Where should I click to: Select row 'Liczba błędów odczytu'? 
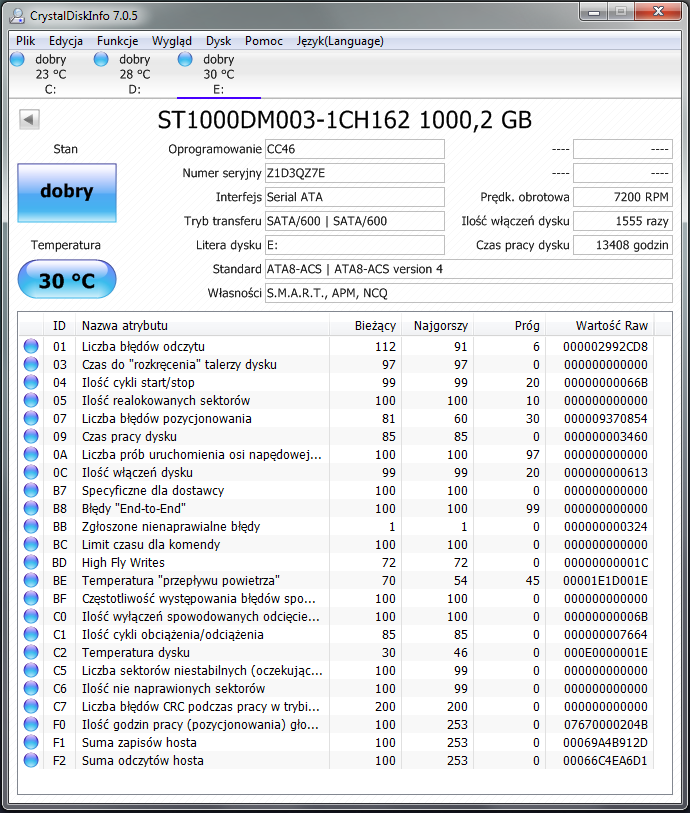click(336, 346)
